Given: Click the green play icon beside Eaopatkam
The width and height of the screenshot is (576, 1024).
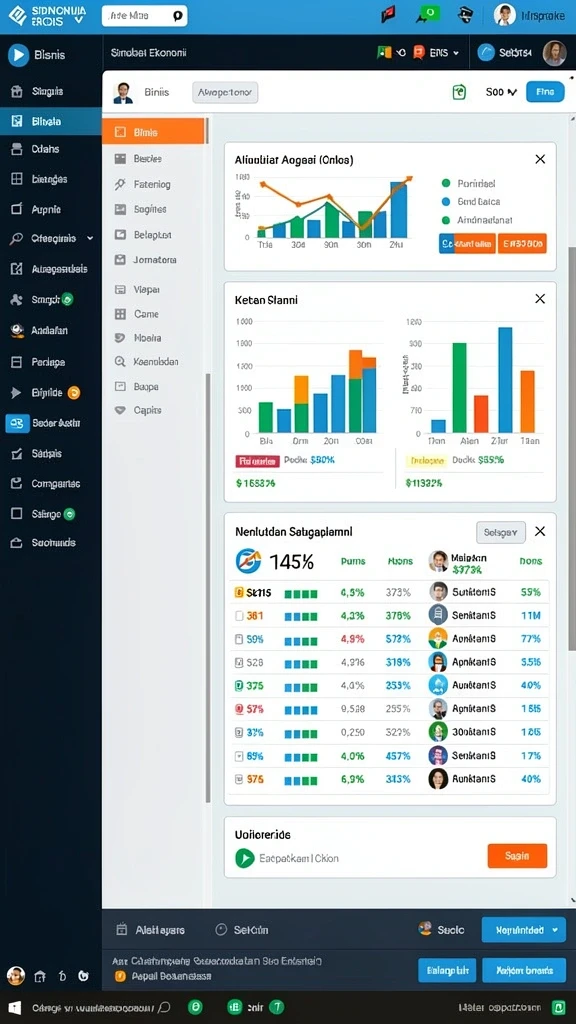Looking at the screenshot, I should pos(245,858).
